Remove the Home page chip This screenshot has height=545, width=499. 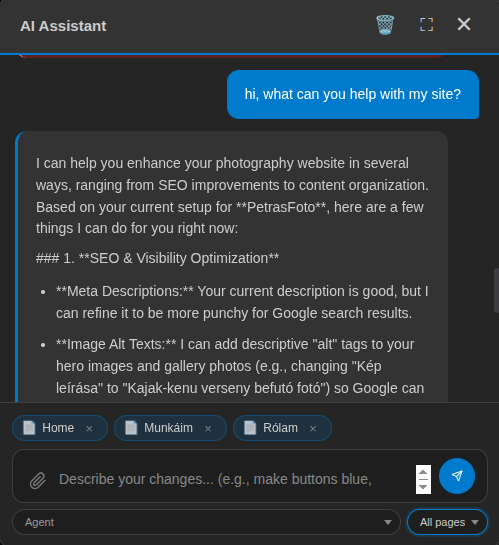click(89, 429)
